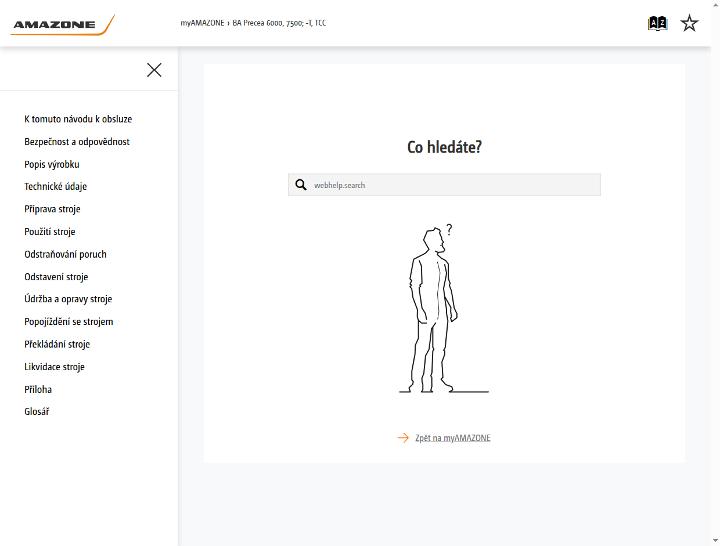Screen dimensions: 720x546
Task: Open the myAMAZONE breadcrumb link
Action: pos(202,23)
